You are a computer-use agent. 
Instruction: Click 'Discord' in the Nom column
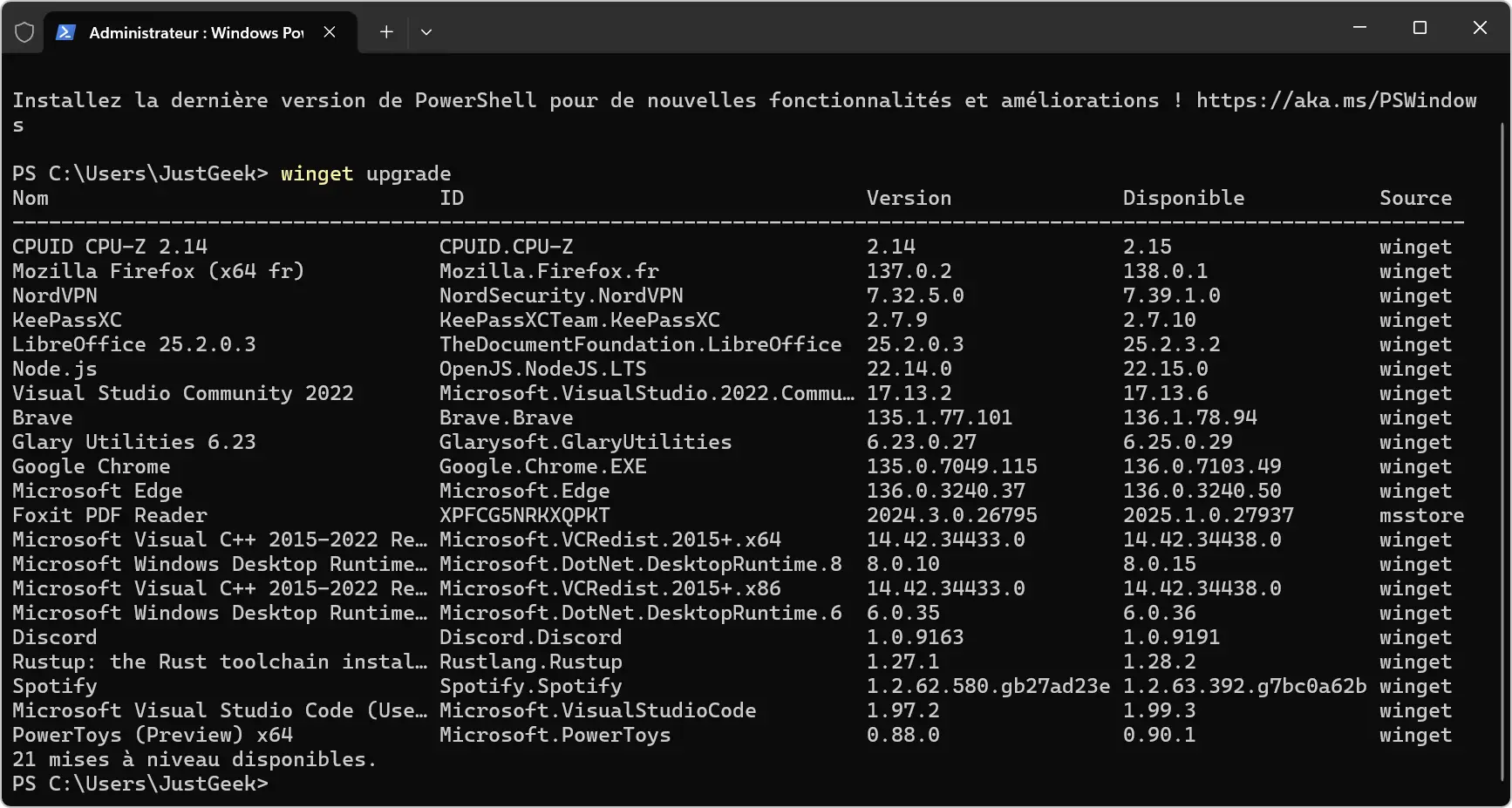[55, 637]
